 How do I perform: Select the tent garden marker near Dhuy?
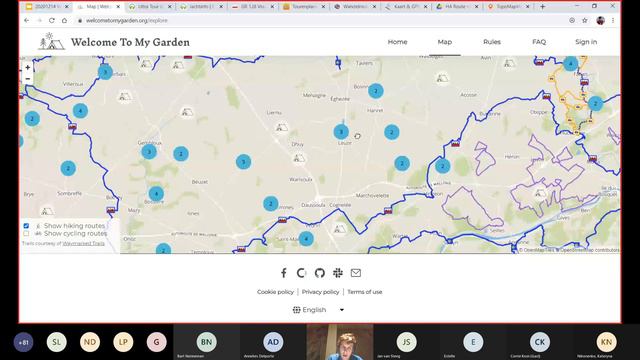tap(299, 158)
